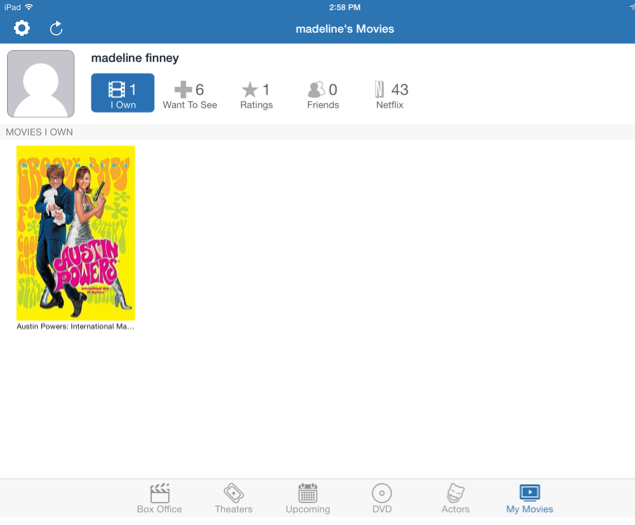Screen dimensions: 635x525
Task: Click the Austin Powers title caption
Action: tap(76, 326)
